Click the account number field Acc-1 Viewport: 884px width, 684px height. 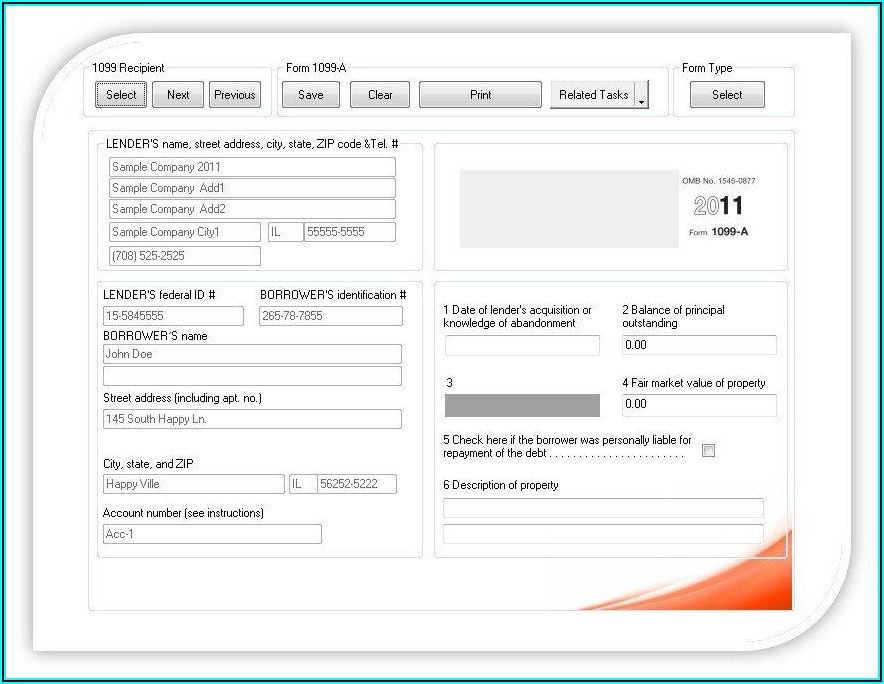(212, 534)
